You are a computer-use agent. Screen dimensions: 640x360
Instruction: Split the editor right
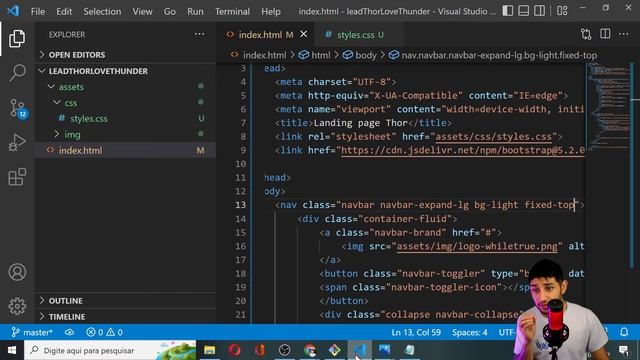(605, 34)
